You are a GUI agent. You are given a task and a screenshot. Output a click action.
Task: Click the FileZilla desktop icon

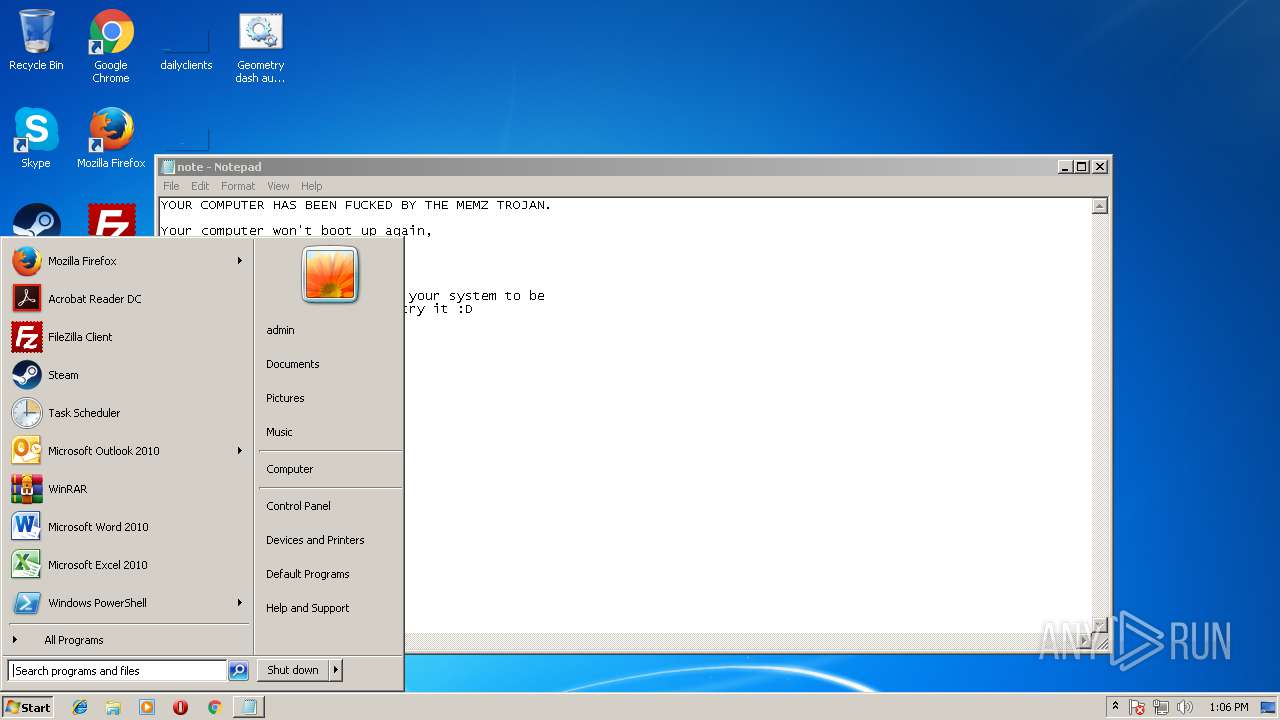click(111, 220)
